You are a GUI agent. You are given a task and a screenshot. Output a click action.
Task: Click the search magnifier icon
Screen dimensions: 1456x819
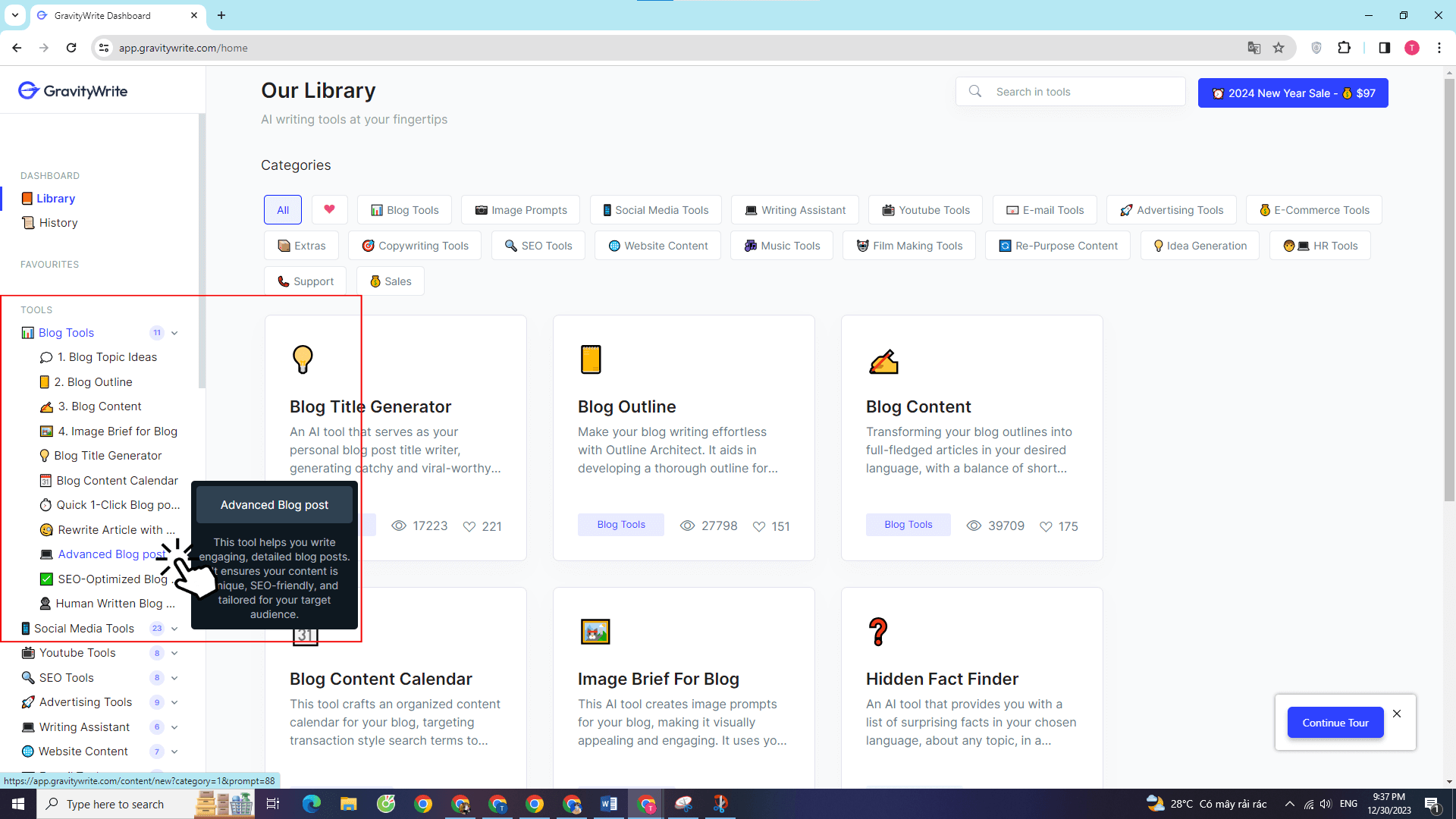(975, 91)
